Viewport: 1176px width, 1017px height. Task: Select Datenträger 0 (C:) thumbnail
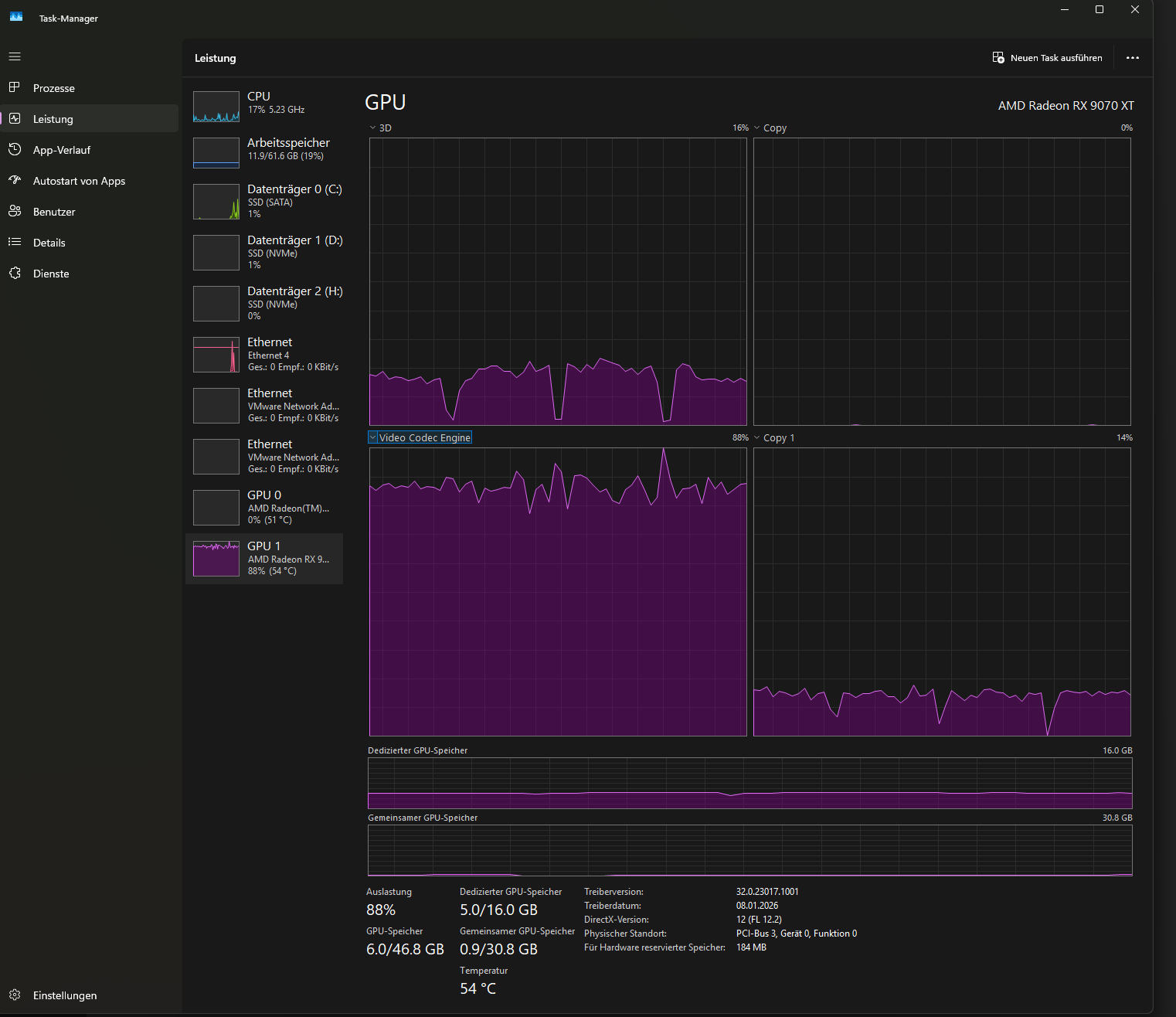(216, 202)
